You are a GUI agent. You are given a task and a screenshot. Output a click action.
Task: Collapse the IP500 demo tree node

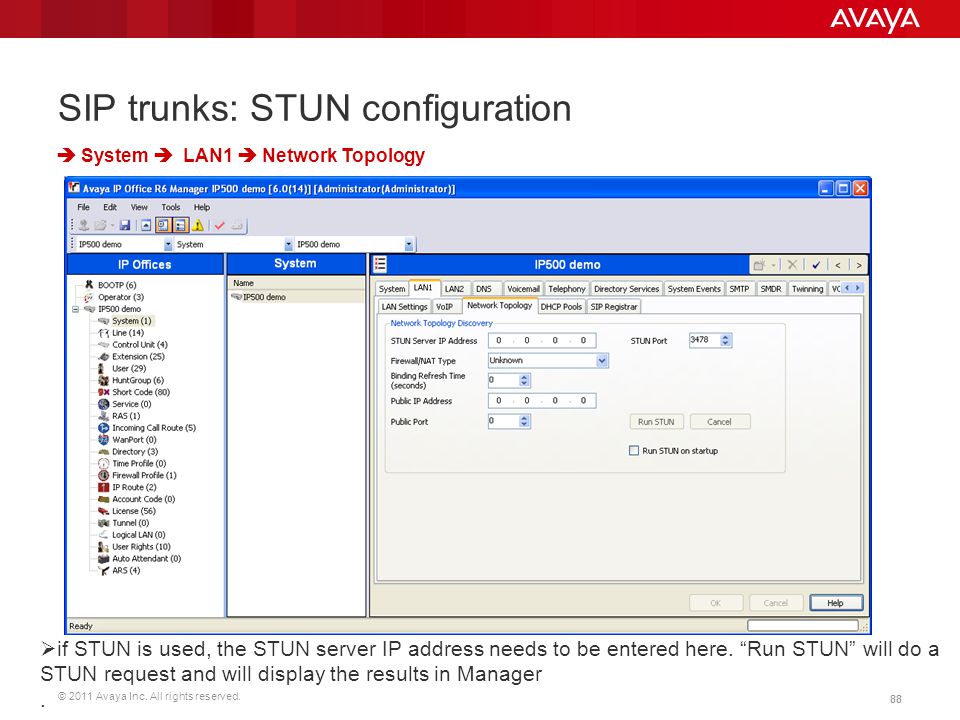75,309
